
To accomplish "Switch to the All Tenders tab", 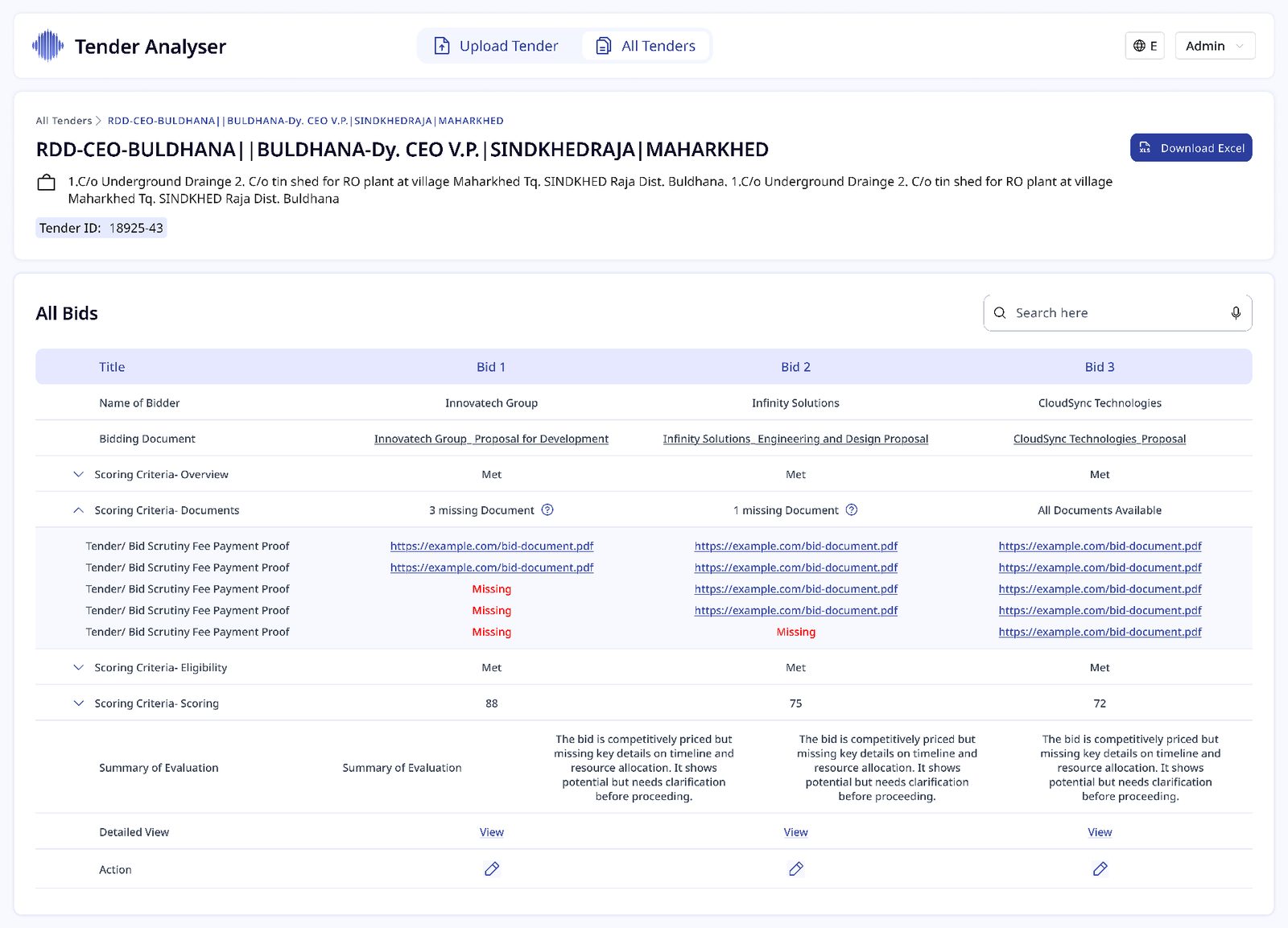I will (x=645, y=46).
